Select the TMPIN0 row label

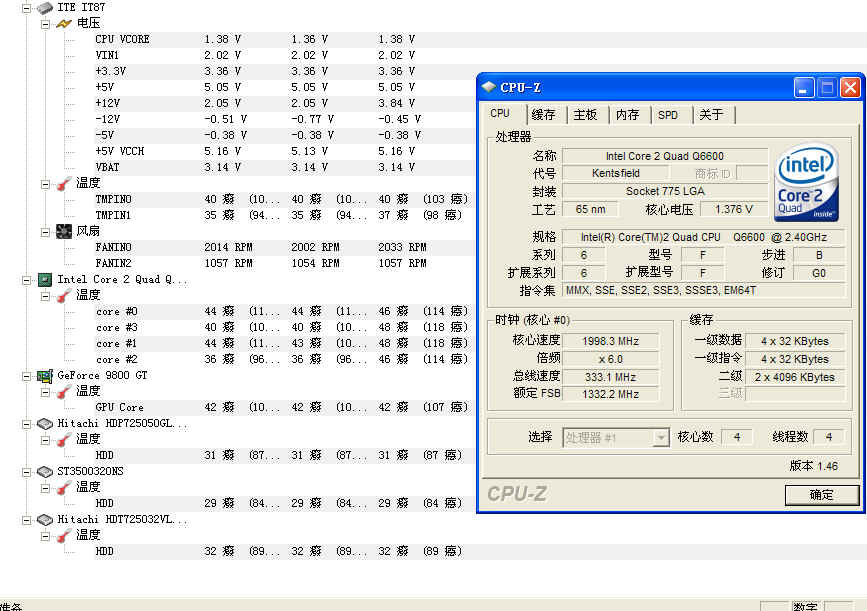pos(113,199)
